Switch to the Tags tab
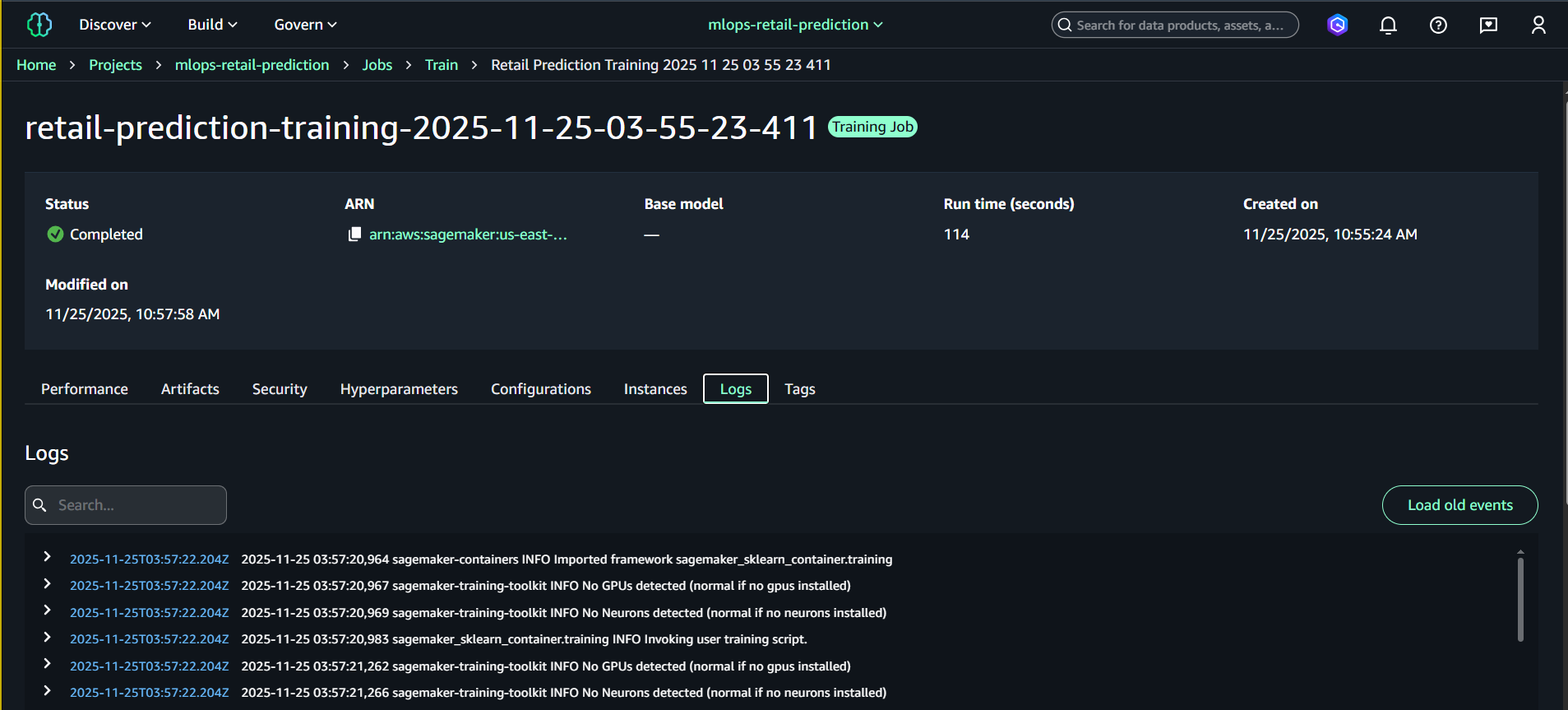This screenshot has width=1568, height=710. [x=800, y=389]
